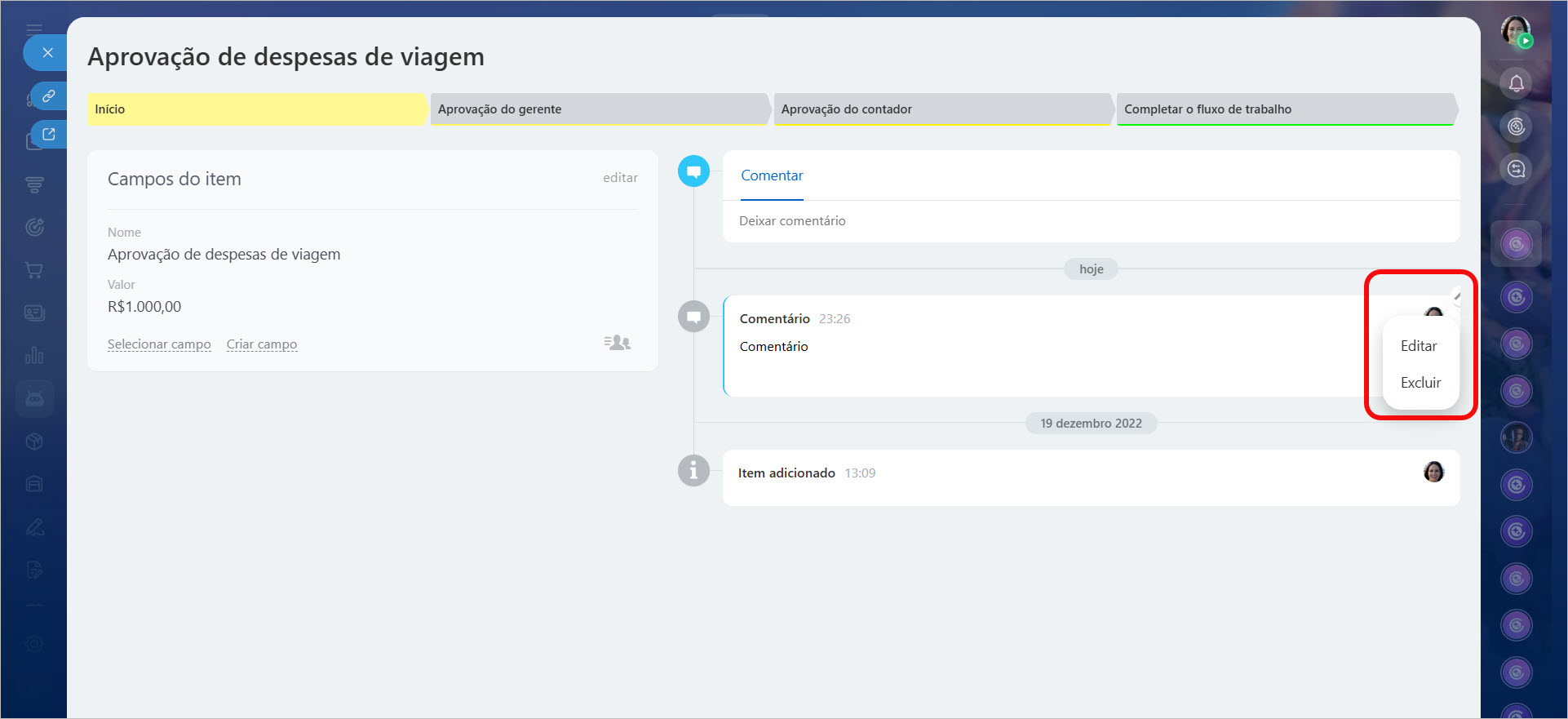Image resolution: width=1568 pixels, height=719 pixels.
Task: Move item to Aprovação do contador stage
Action: (x=942, y=109)
